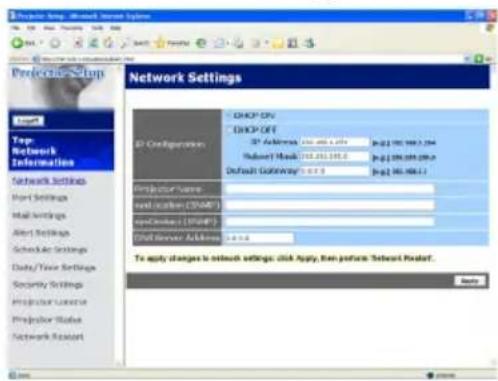Click the Home icon in browser toolbar
This screenshot has height=381, width=498.
108,43
